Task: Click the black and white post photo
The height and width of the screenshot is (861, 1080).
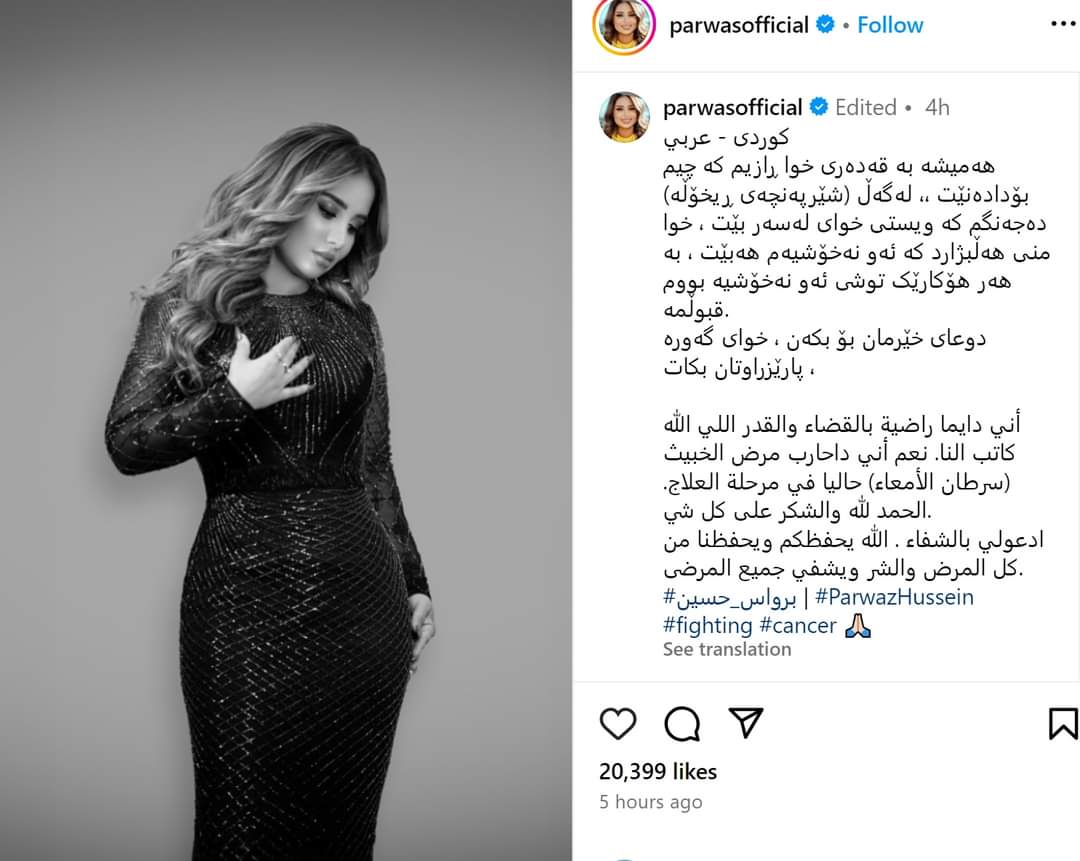Action: (286, 430)
